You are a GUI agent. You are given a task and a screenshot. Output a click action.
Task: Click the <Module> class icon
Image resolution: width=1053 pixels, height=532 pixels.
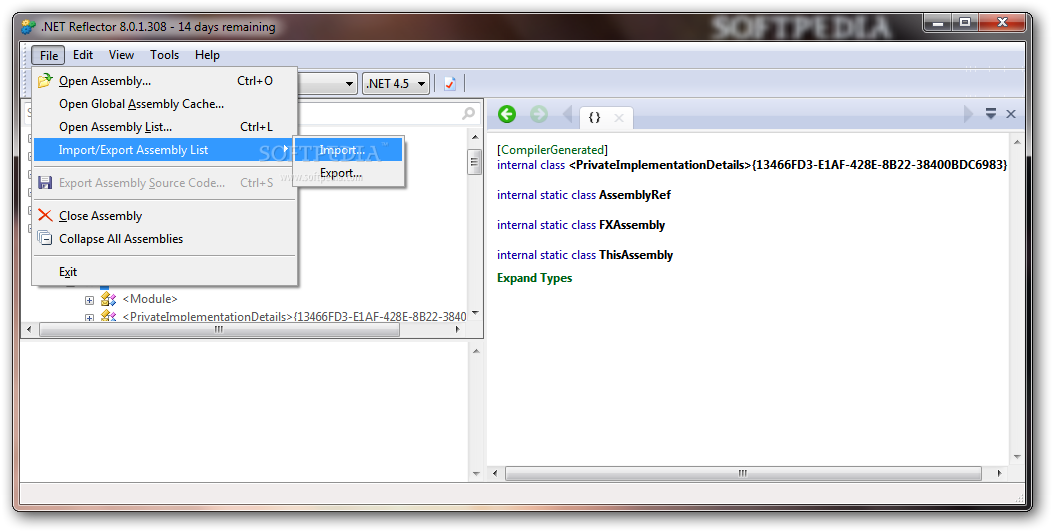(108, 299)
